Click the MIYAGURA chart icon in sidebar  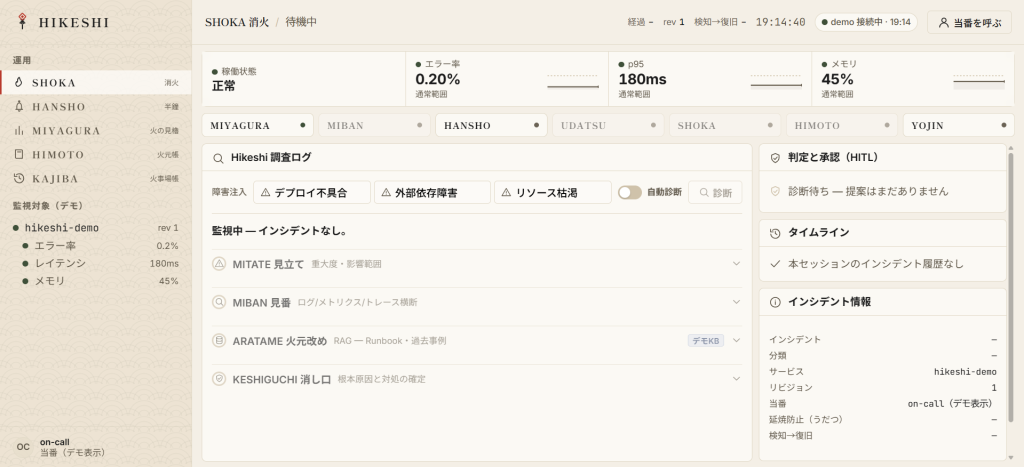click(18, 131)
